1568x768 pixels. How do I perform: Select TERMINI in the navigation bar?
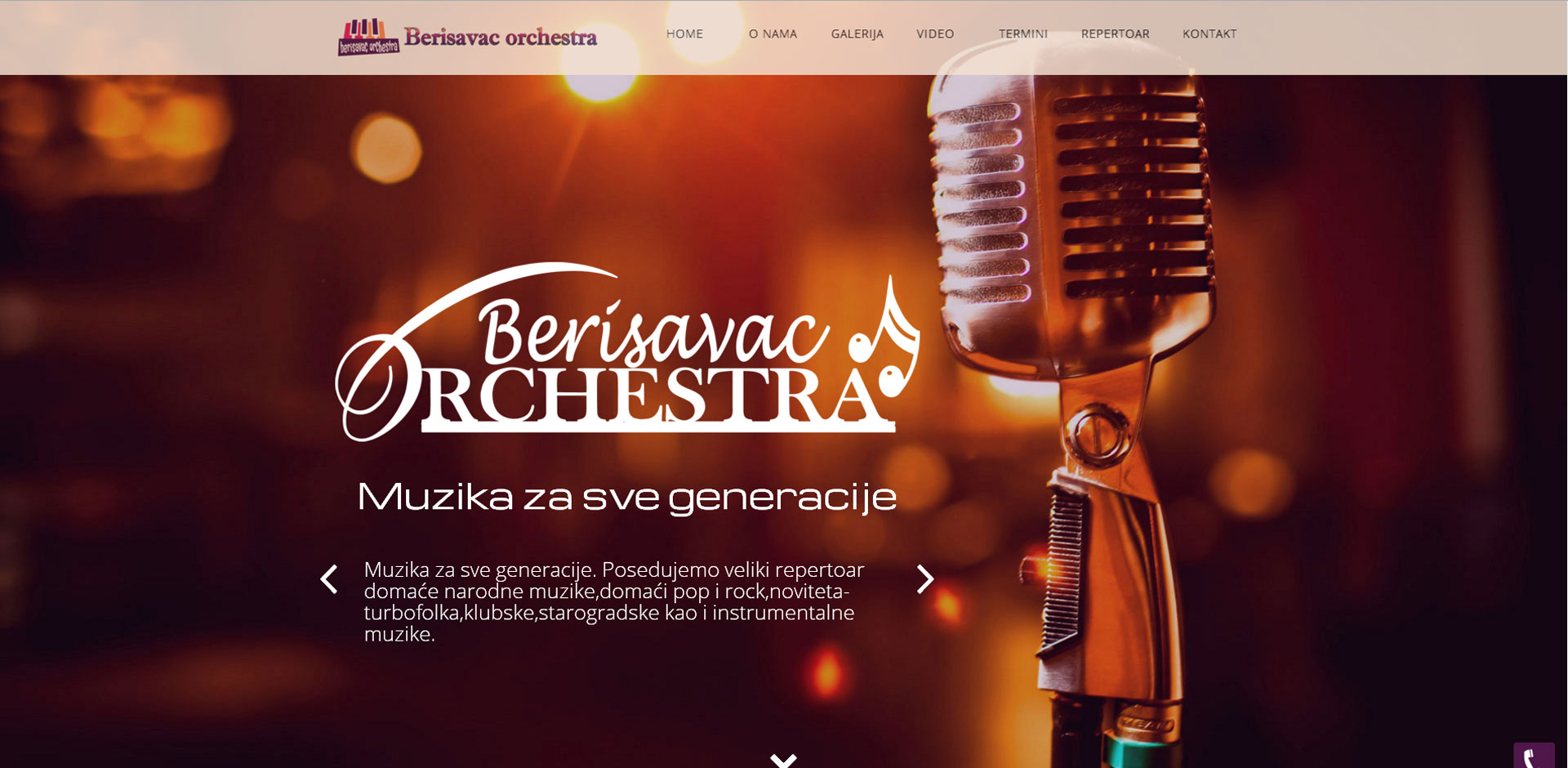pyautogui.click(x=1022, y=33)
